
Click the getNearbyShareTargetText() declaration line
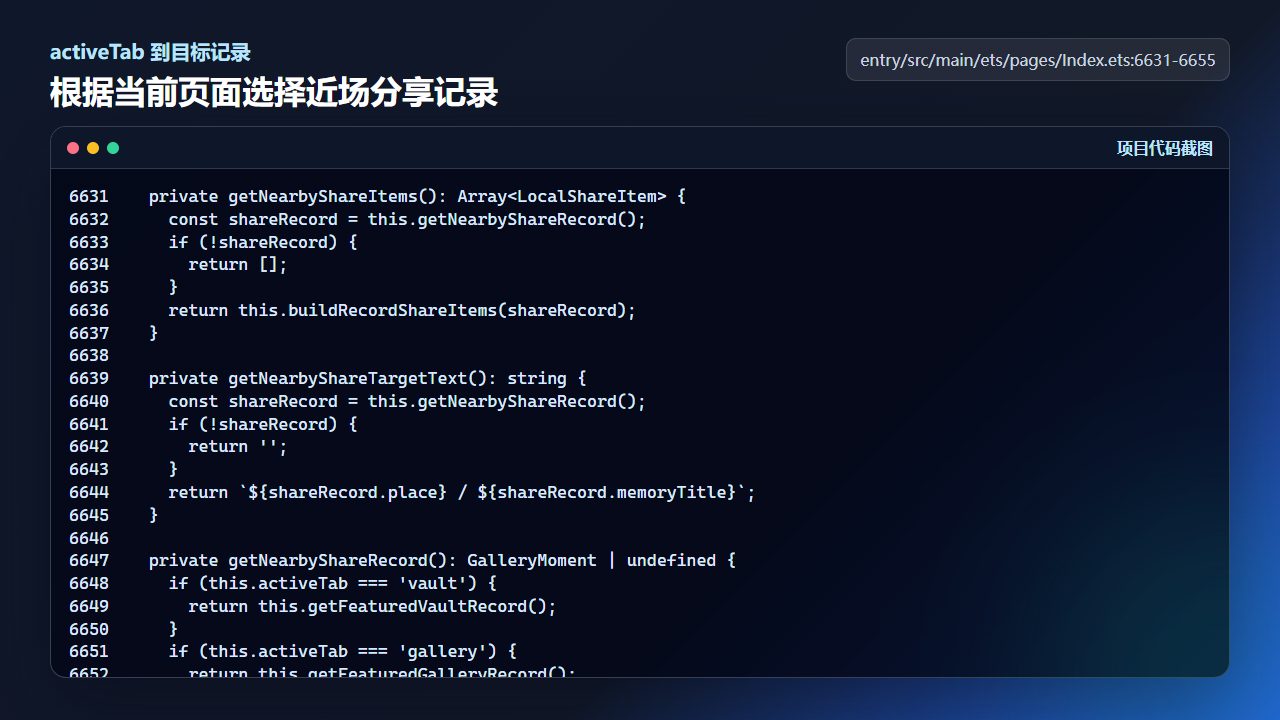click(368, 379)
